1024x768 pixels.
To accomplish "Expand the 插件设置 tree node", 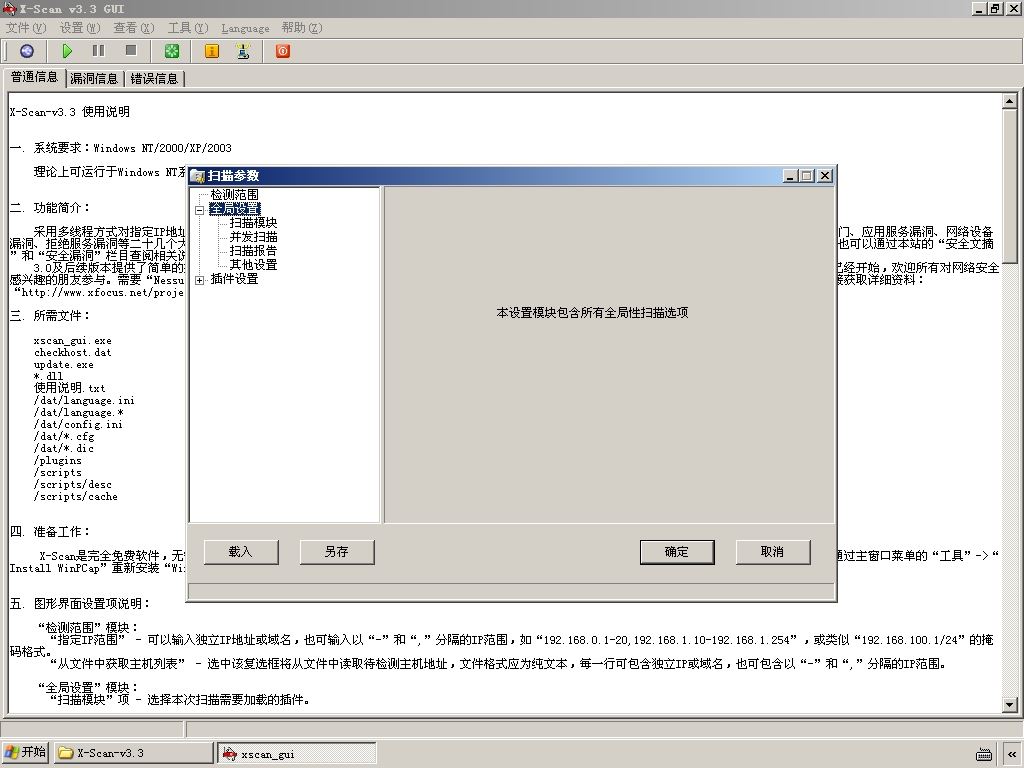I will point(199,280).
